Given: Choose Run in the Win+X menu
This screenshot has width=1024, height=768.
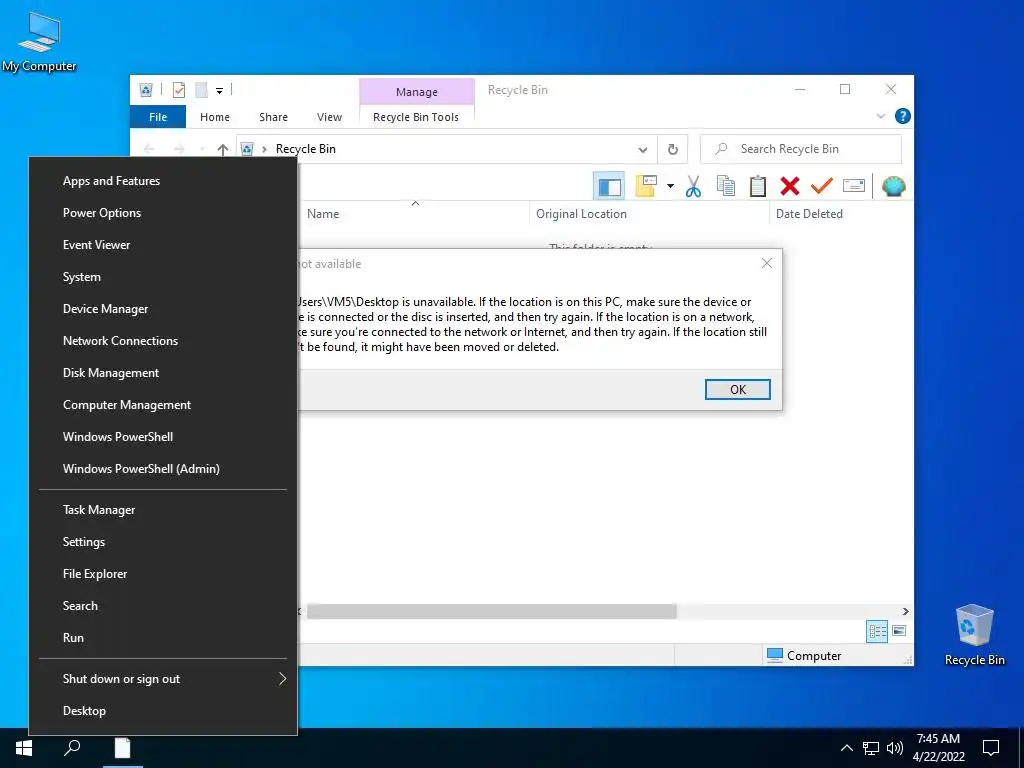Looking at the screenshot, I should click(163, 638).
